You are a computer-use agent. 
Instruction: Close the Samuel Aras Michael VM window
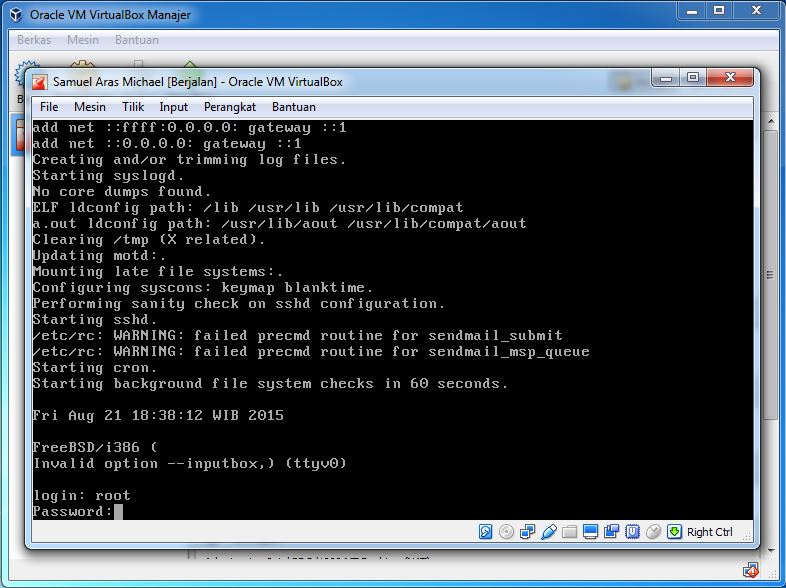point(730,78)
